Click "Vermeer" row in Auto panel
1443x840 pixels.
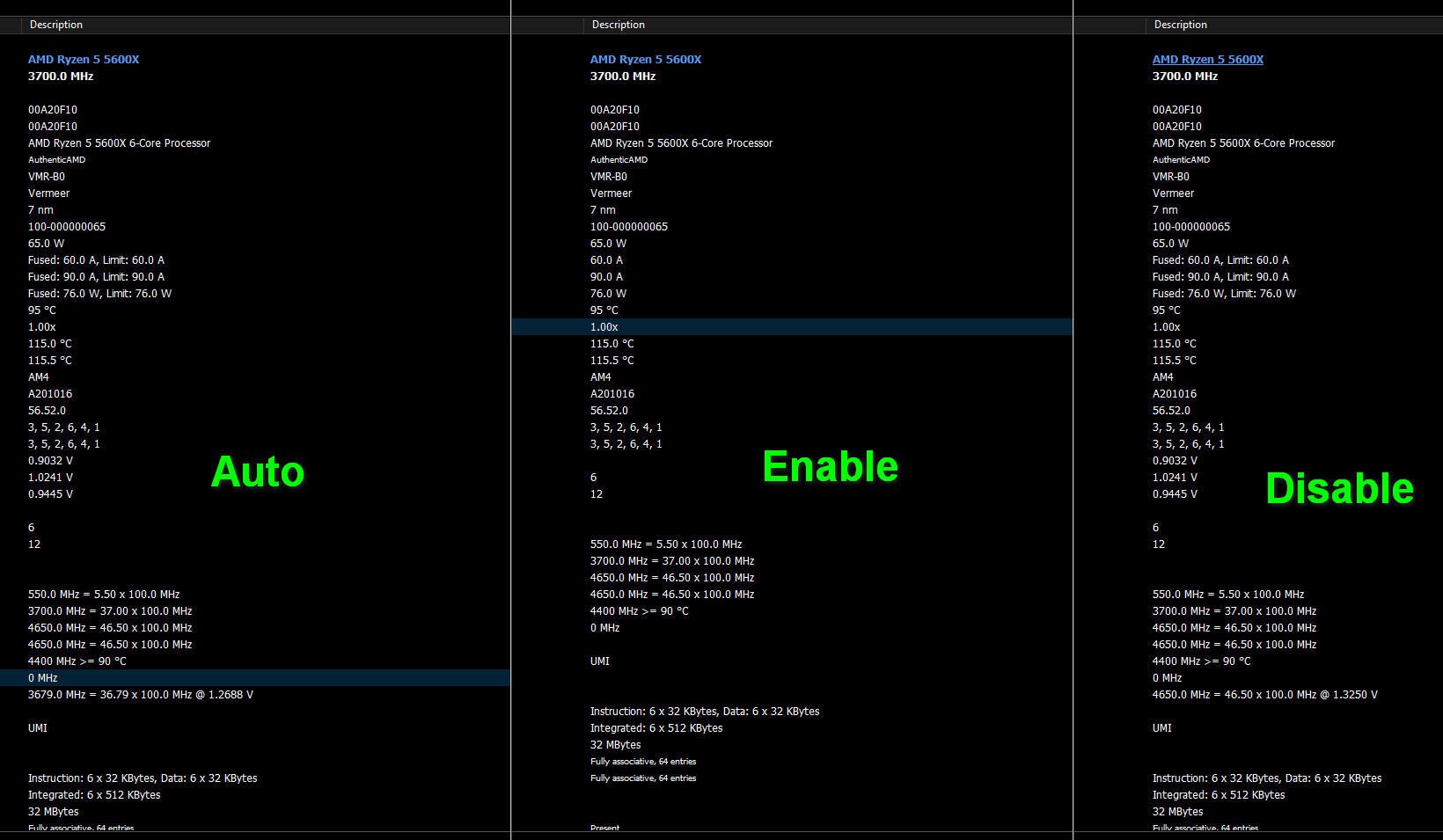pos(49,194)
